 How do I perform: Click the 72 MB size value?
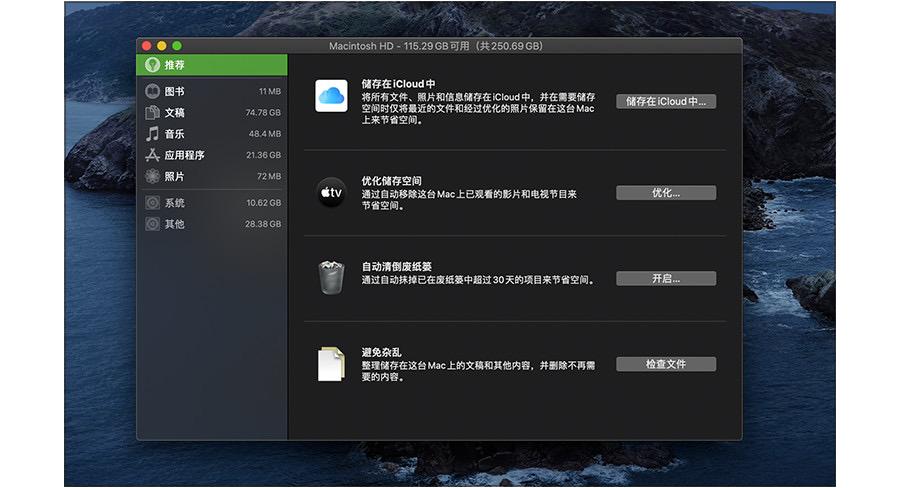click(x=269, y=176)
